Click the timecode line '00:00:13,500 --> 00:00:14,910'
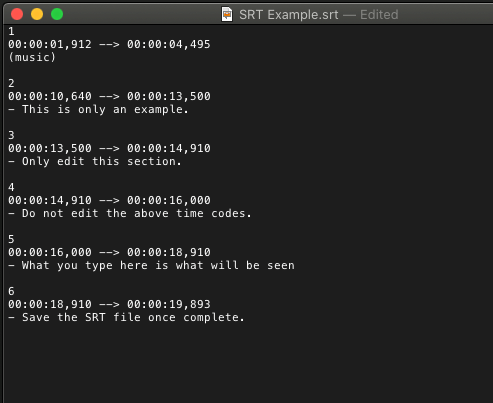493x403 pixels. coord(109,148)
